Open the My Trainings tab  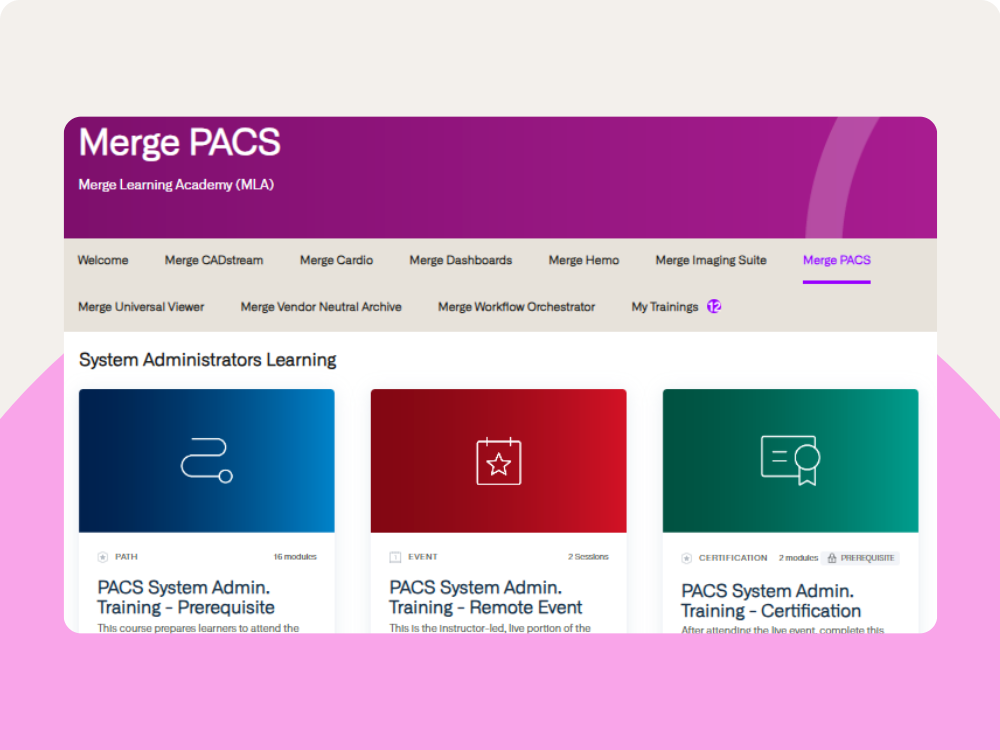[x=665, y=307]
